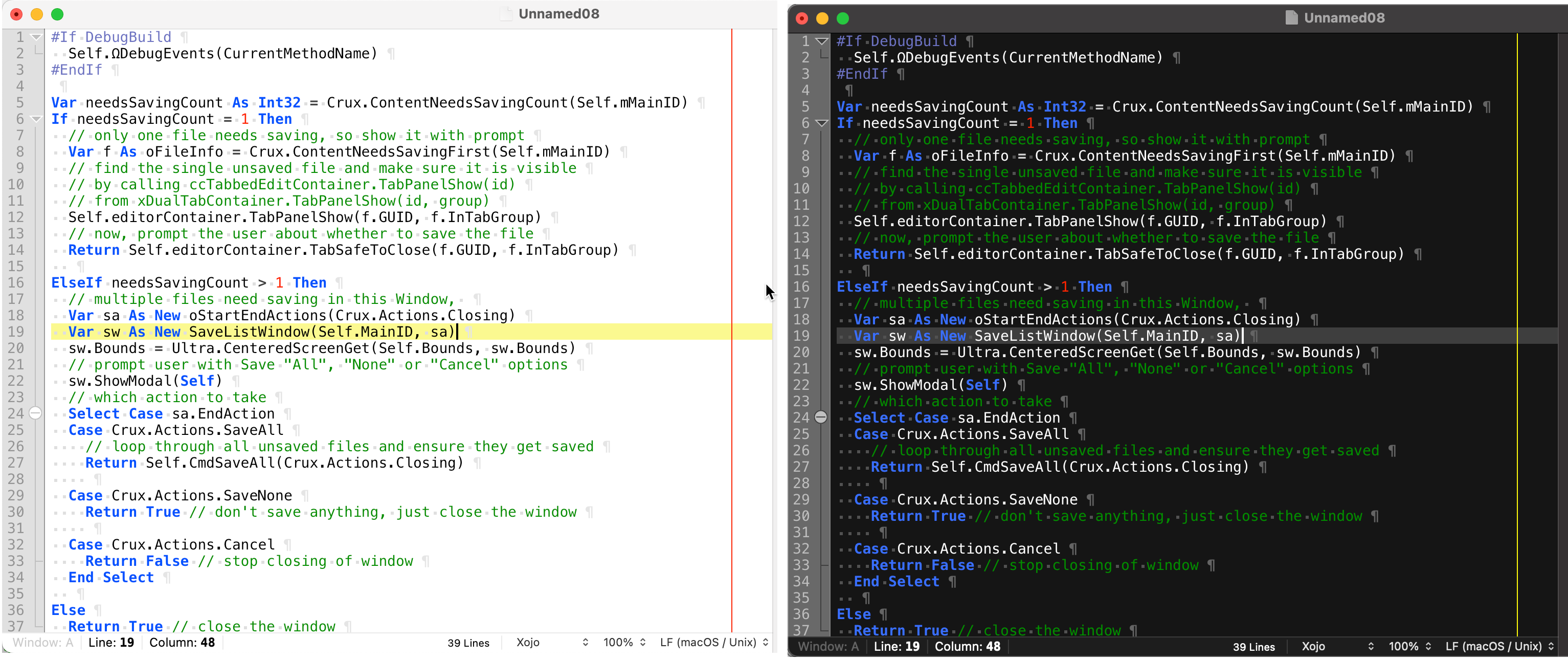
Task: Click the document icon in dark window title
Action: coord(1291,18)
